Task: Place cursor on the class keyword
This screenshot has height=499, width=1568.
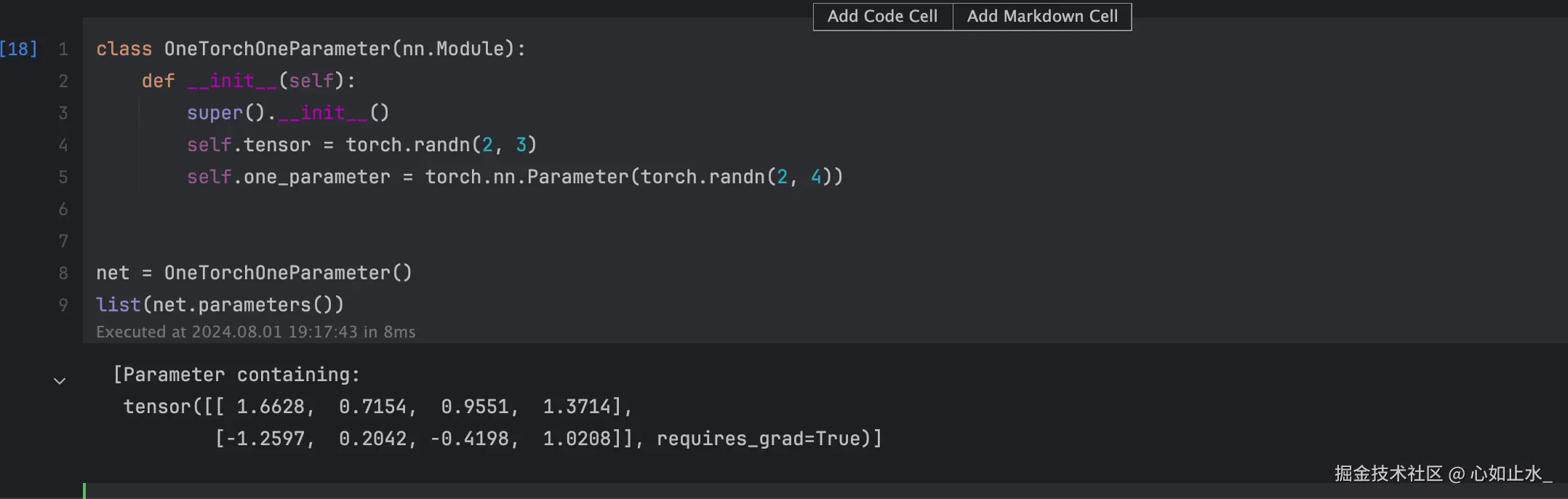Action: coord(124,49)
